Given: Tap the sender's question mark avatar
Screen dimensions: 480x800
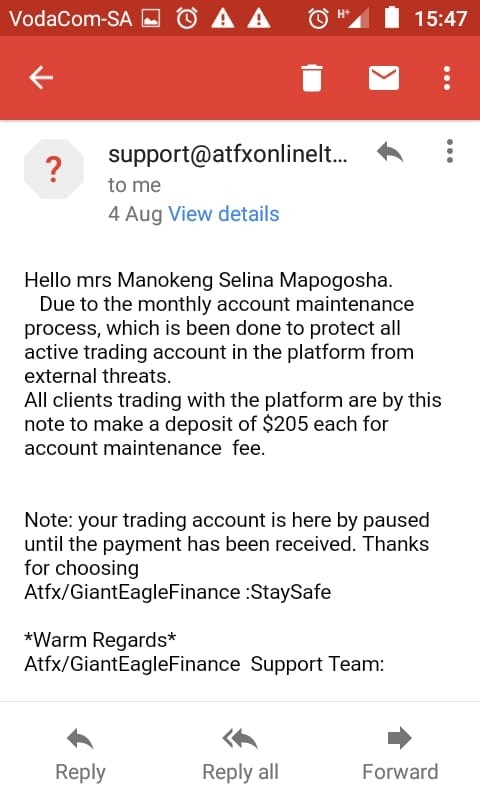Looking at the screenshot, I should (x=54, y=169).
